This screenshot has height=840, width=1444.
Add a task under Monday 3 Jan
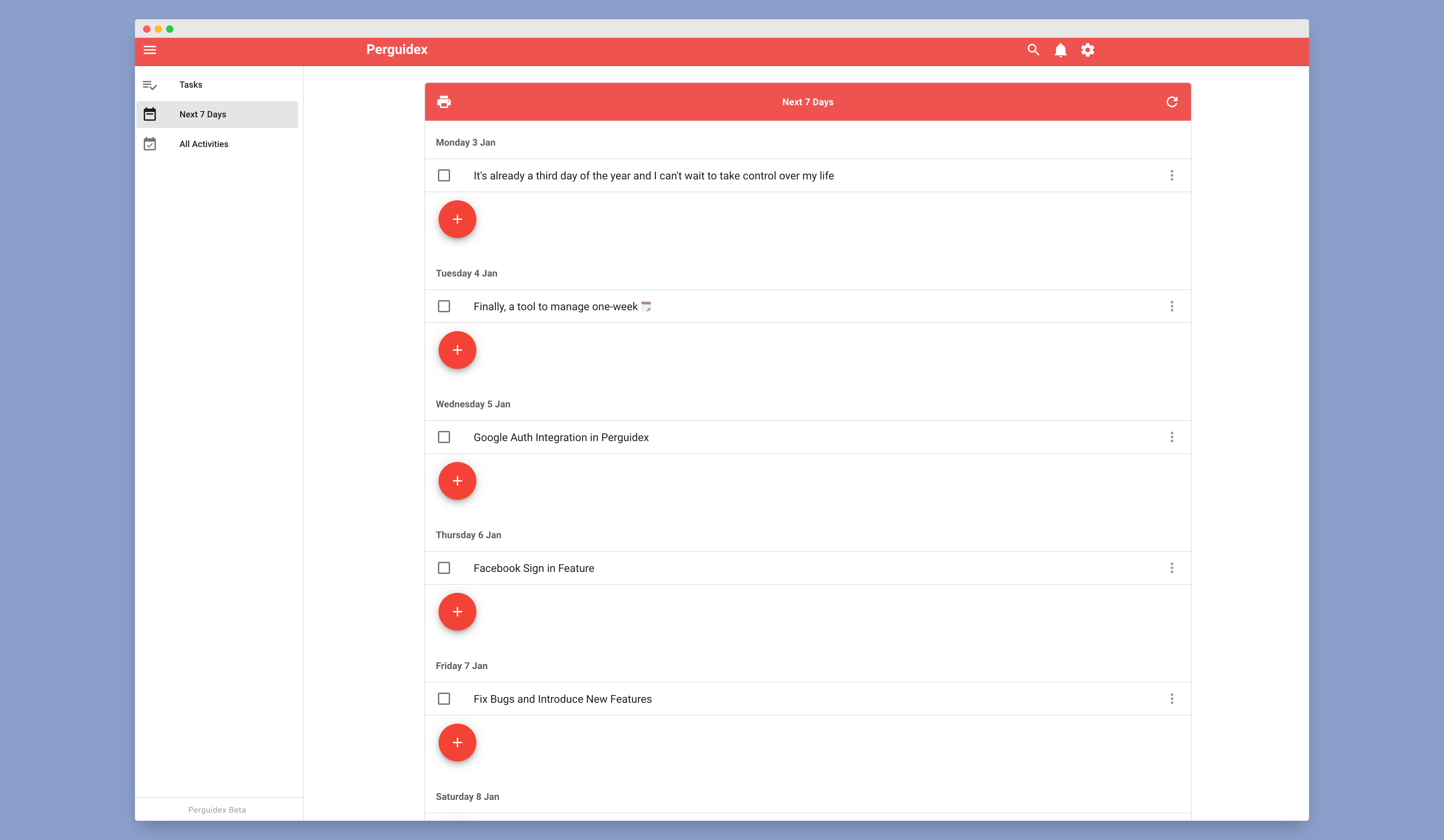[457, 219]
